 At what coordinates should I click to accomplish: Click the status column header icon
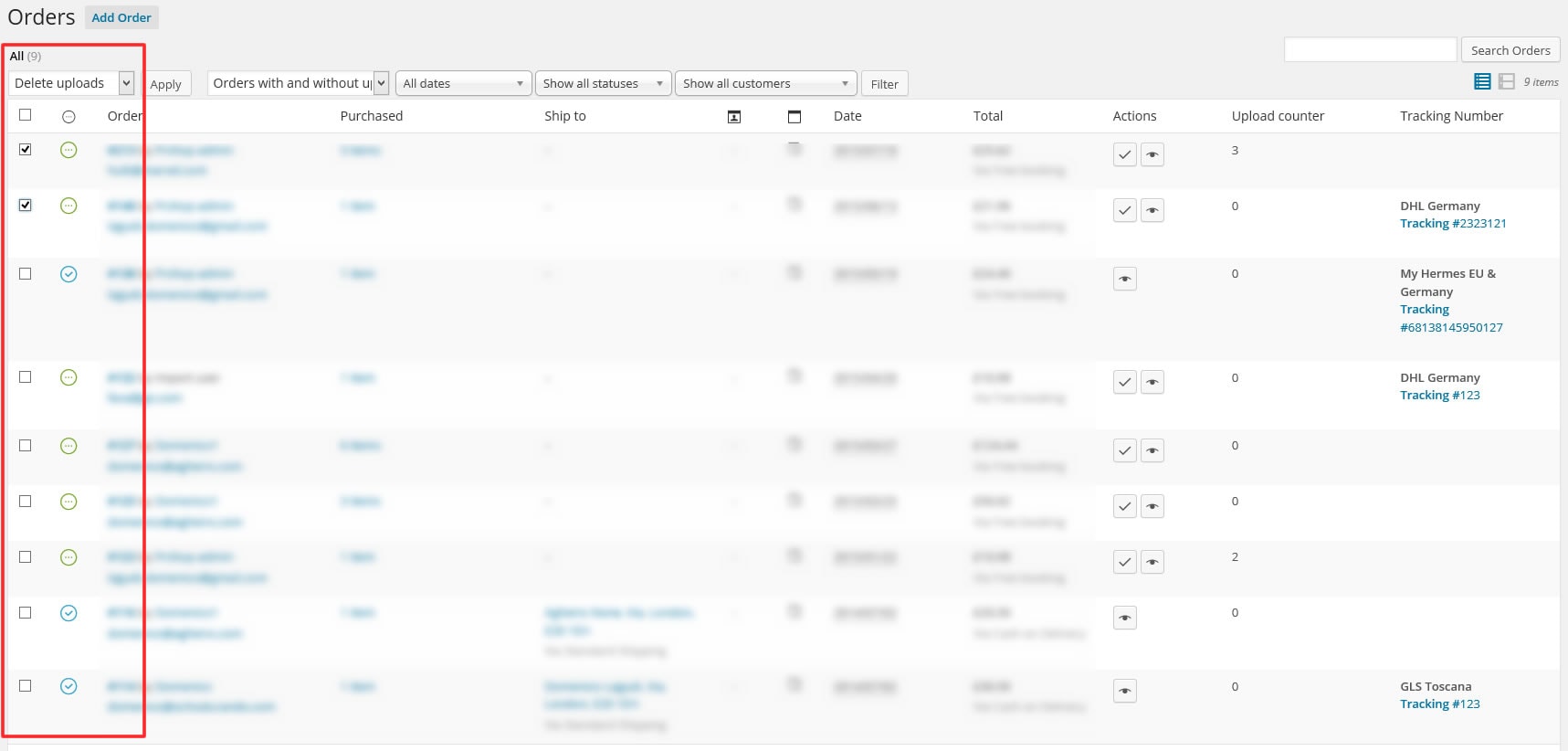(x=68, y=117)
